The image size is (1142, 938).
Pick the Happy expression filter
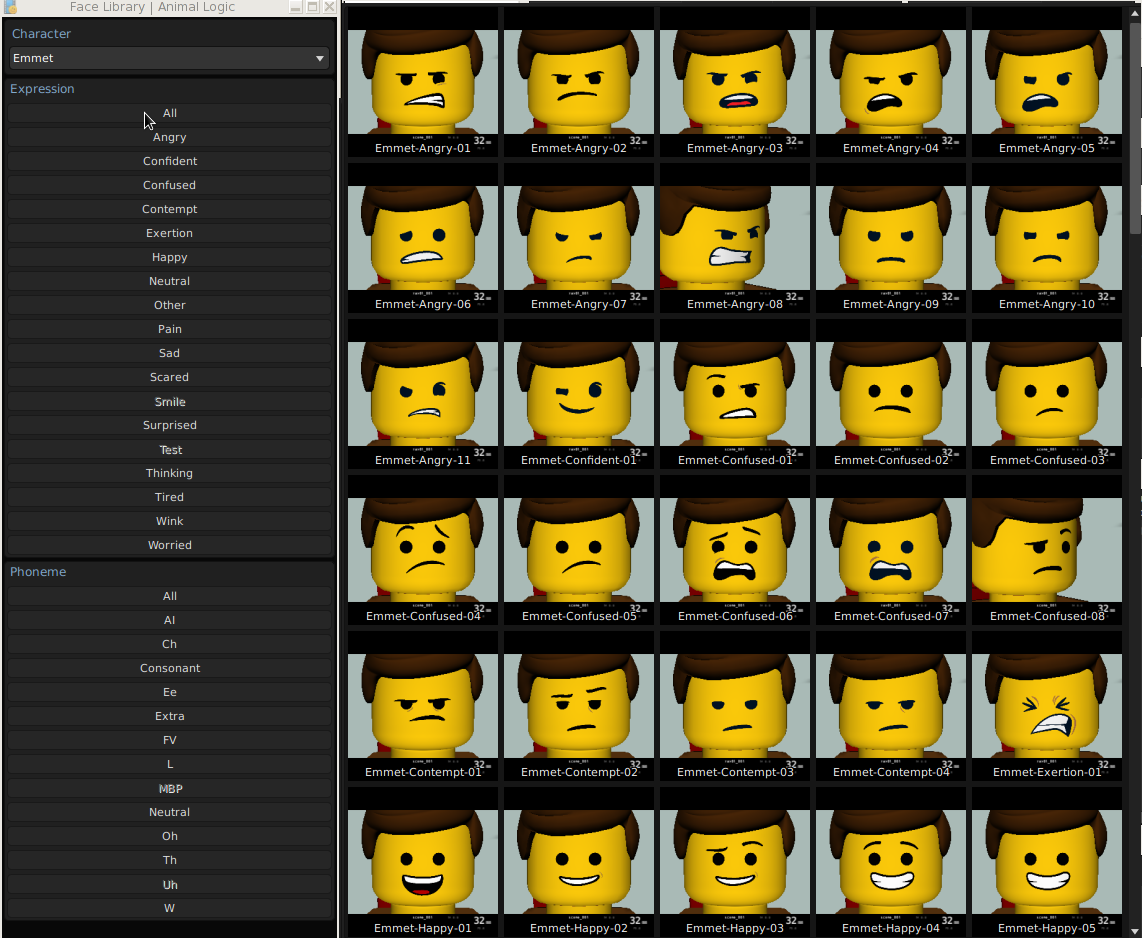pos(169,257)
